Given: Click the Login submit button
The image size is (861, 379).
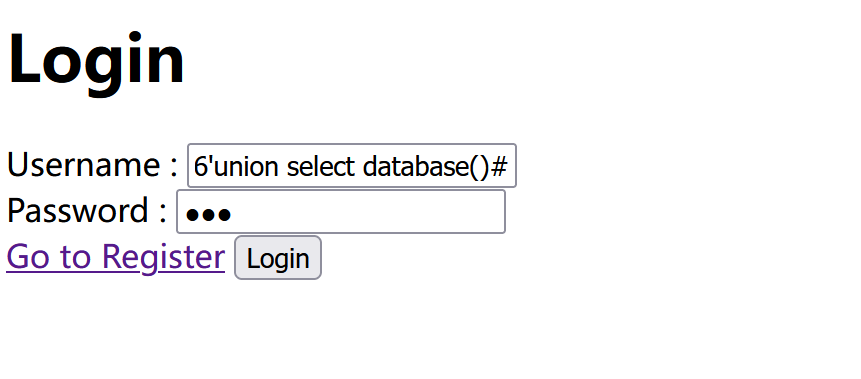Looking at the screenshot, I should coord(278,258).
